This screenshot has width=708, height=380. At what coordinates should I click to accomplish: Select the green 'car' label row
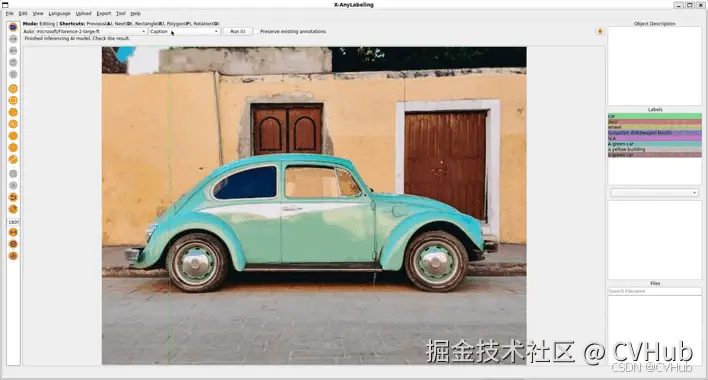[654, 116]
